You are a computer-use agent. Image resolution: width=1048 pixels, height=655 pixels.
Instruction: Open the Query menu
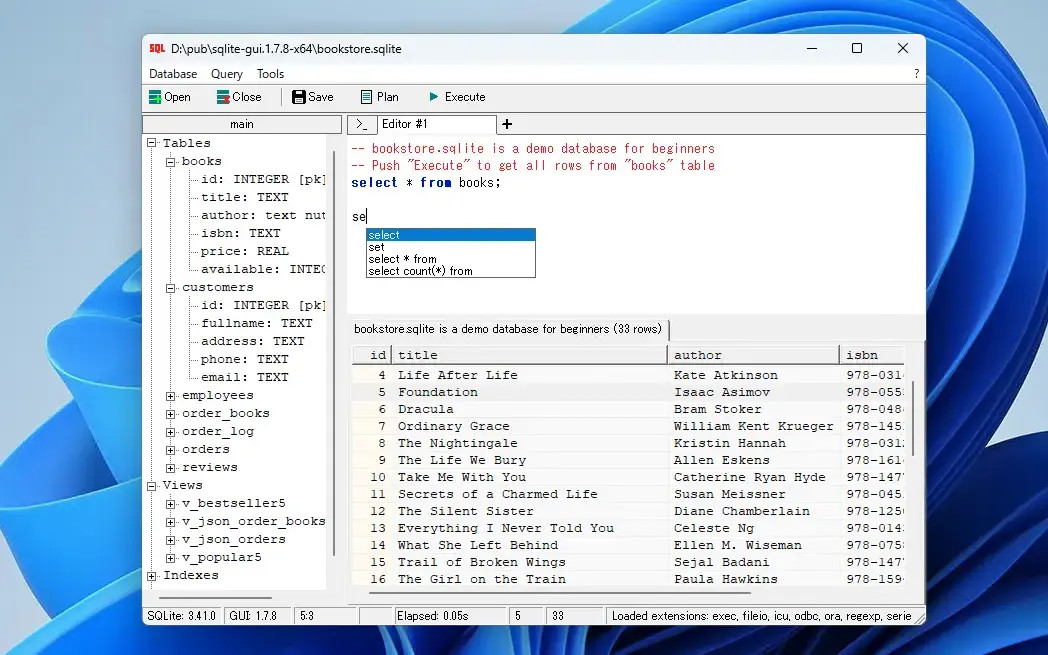pos(226,73)
